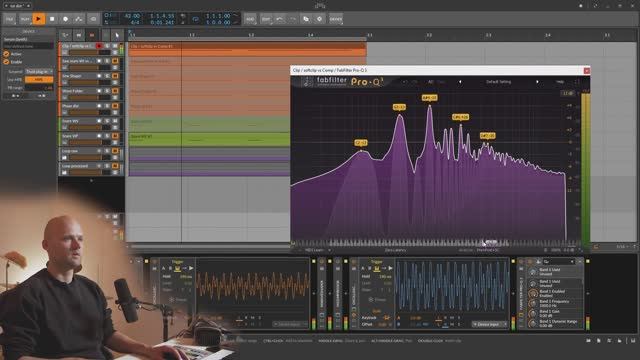
Task: Go to the next Pro-Q 3 preset
Action: pos(537,82)
